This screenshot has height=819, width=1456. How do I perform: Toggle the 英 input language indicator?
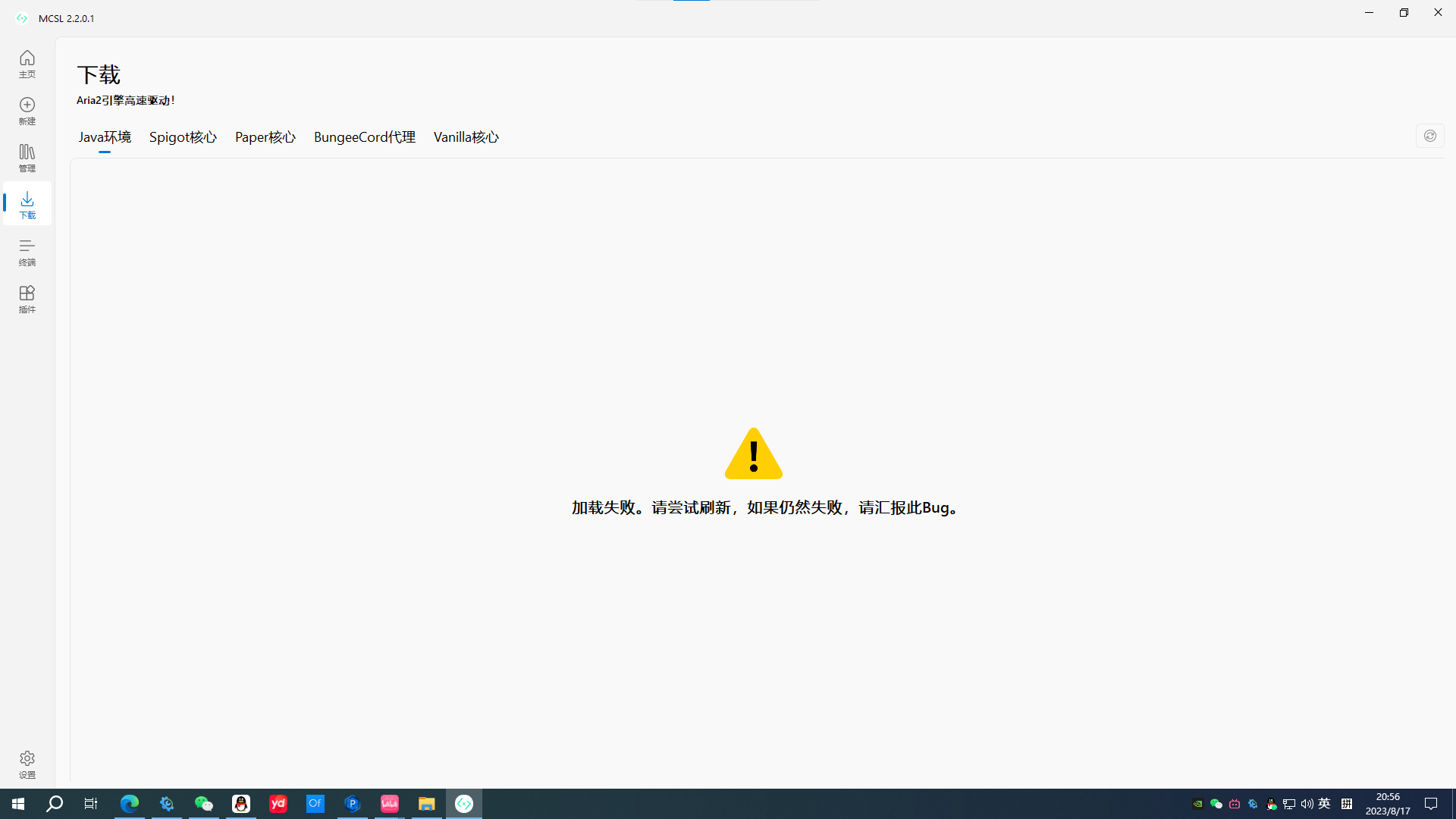[x=1324, y=804]
